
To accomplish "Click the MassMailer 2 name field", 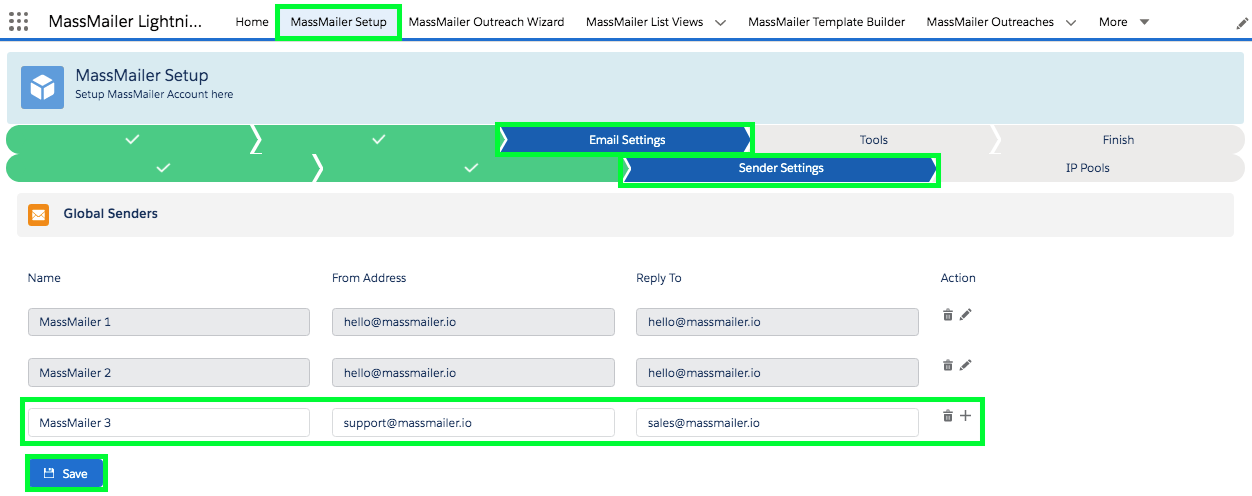I will [169, 373].
